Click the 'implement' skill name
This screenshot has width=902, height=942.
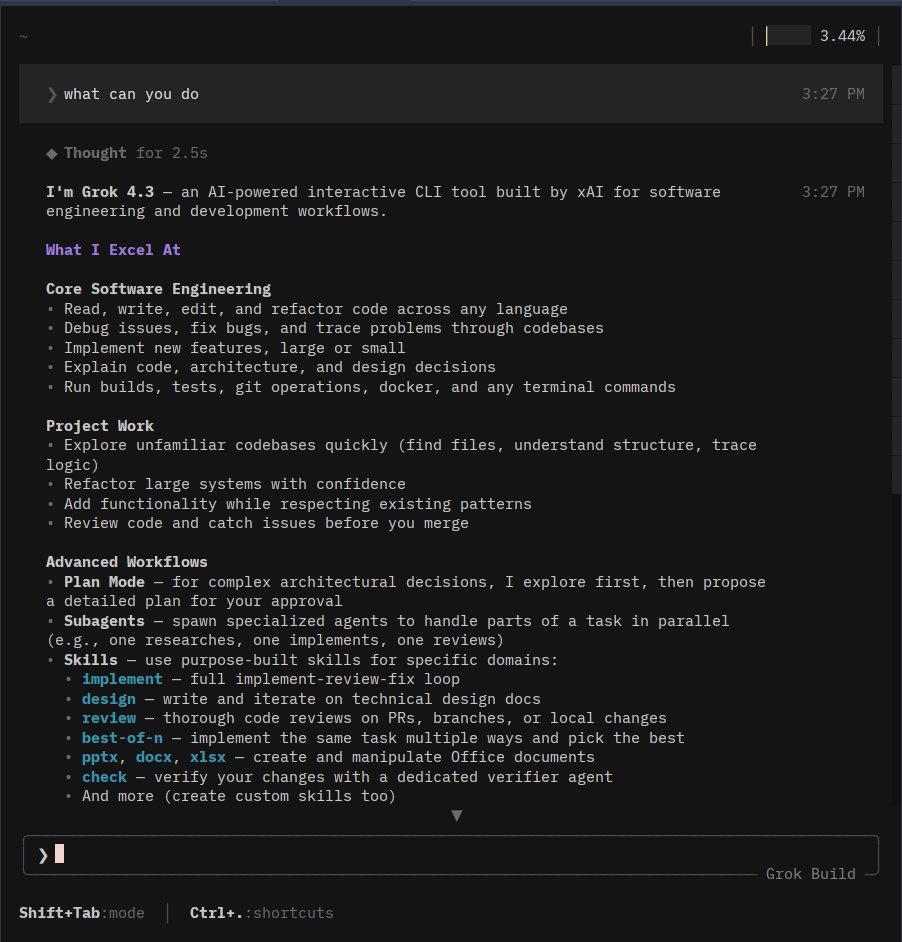pyautogui.click(x=122, y=679)
